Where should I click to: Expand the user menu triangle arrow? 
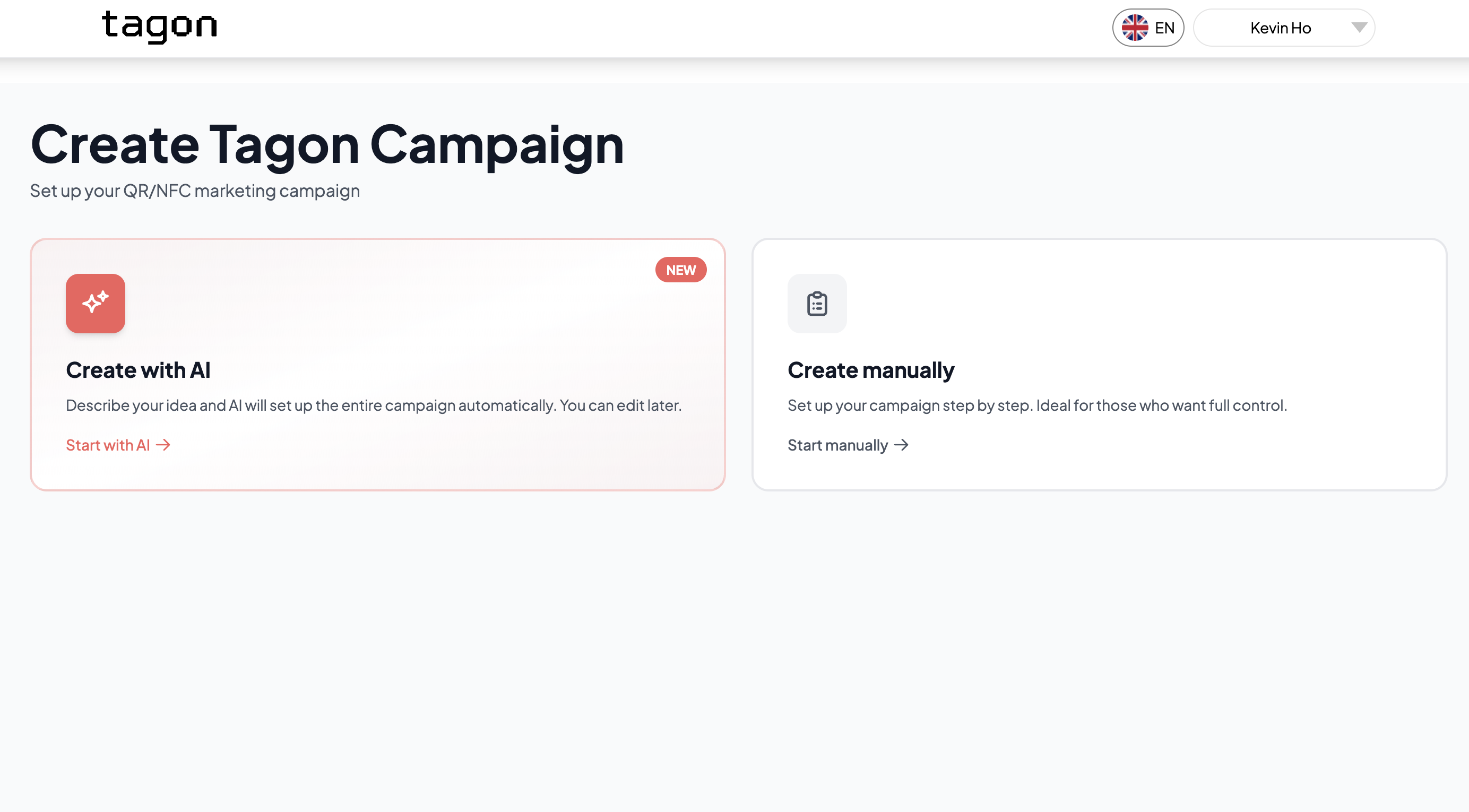coord(1359,28)
